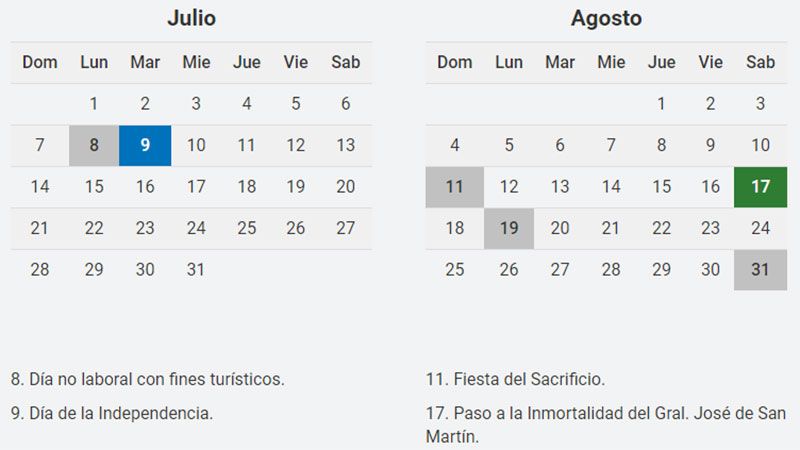Image resolution: width=800 pixels, height=450 pixels.
Task: Click gray-shaded 11 in Agosto calendar
Action: coord(455,187)
